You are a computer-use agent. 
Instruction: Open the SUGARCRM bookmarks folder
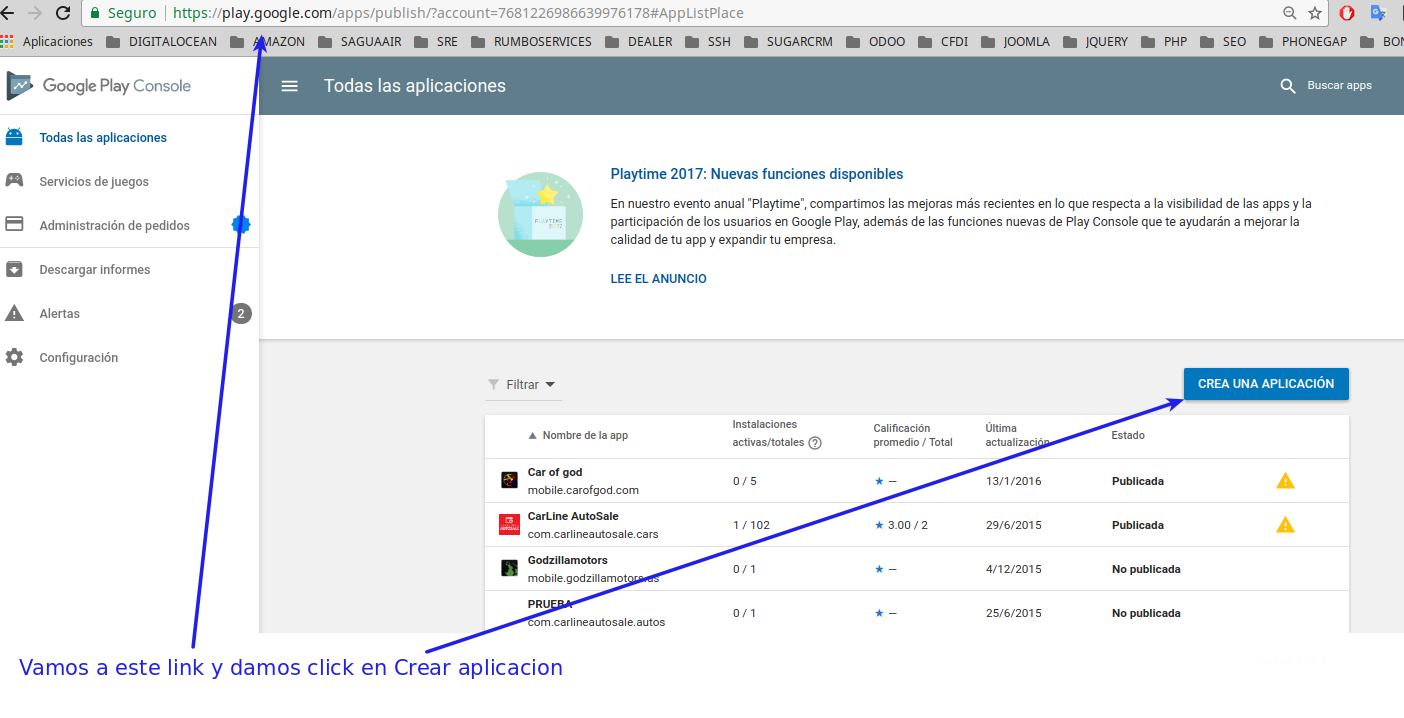[789, 42]
